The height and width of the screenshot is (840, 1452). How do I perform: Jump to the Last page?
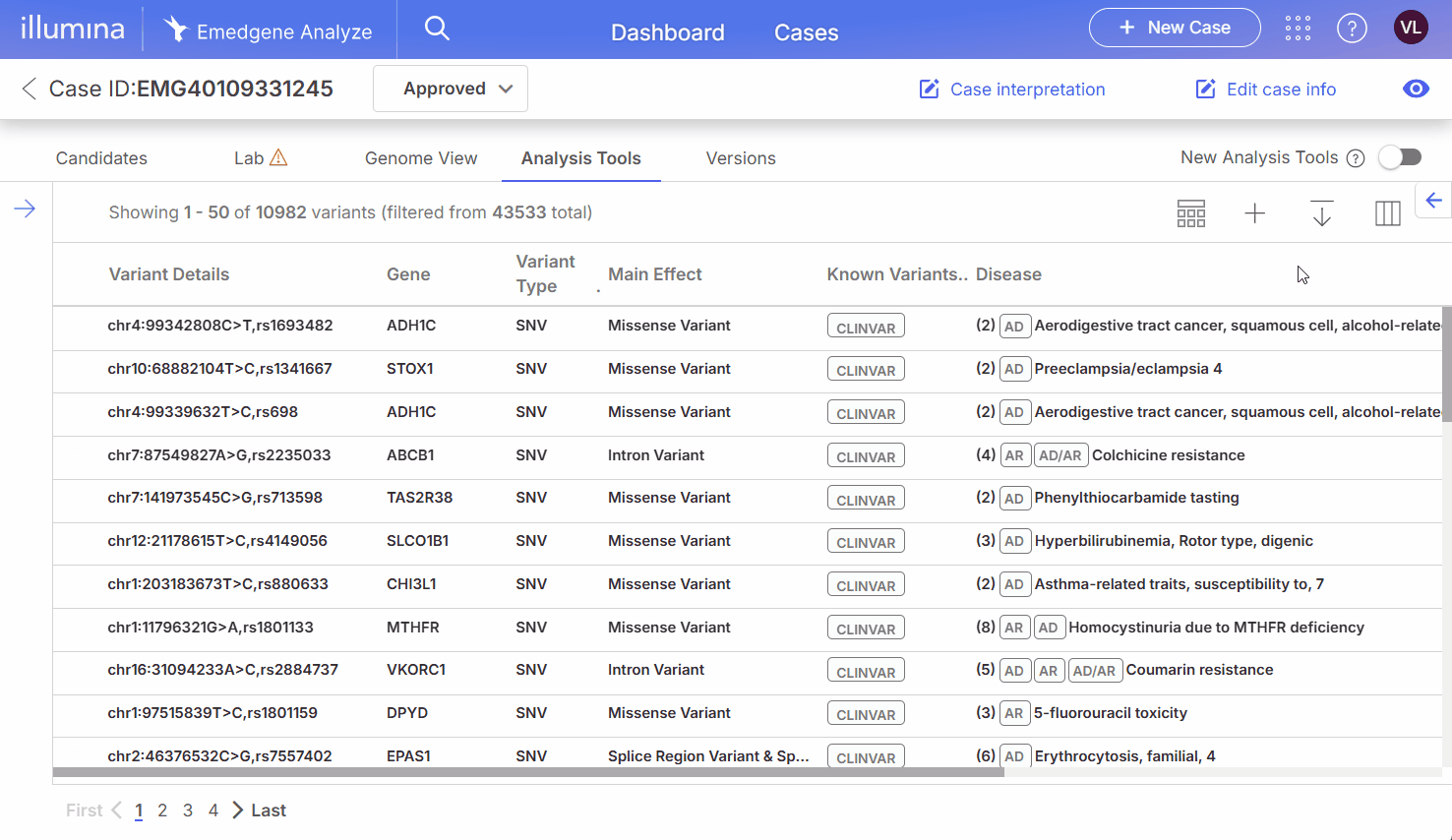pos(269,810)
